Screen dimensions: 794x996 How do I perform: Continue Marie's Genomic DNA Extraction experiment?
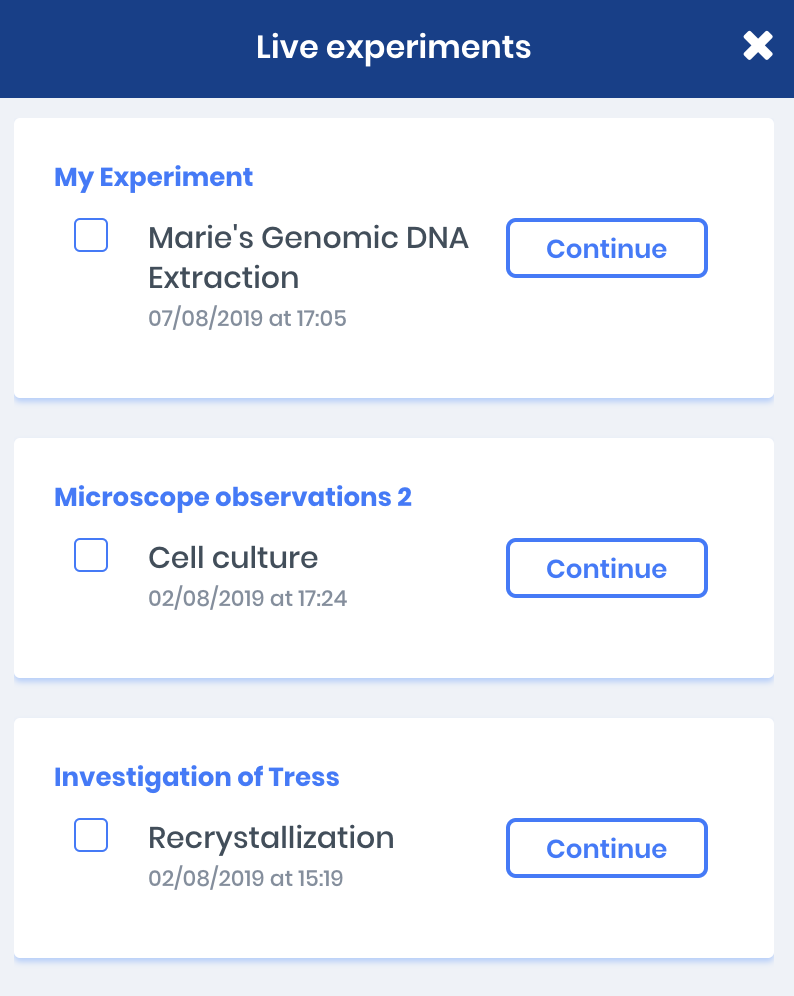[x=606, y=248]
